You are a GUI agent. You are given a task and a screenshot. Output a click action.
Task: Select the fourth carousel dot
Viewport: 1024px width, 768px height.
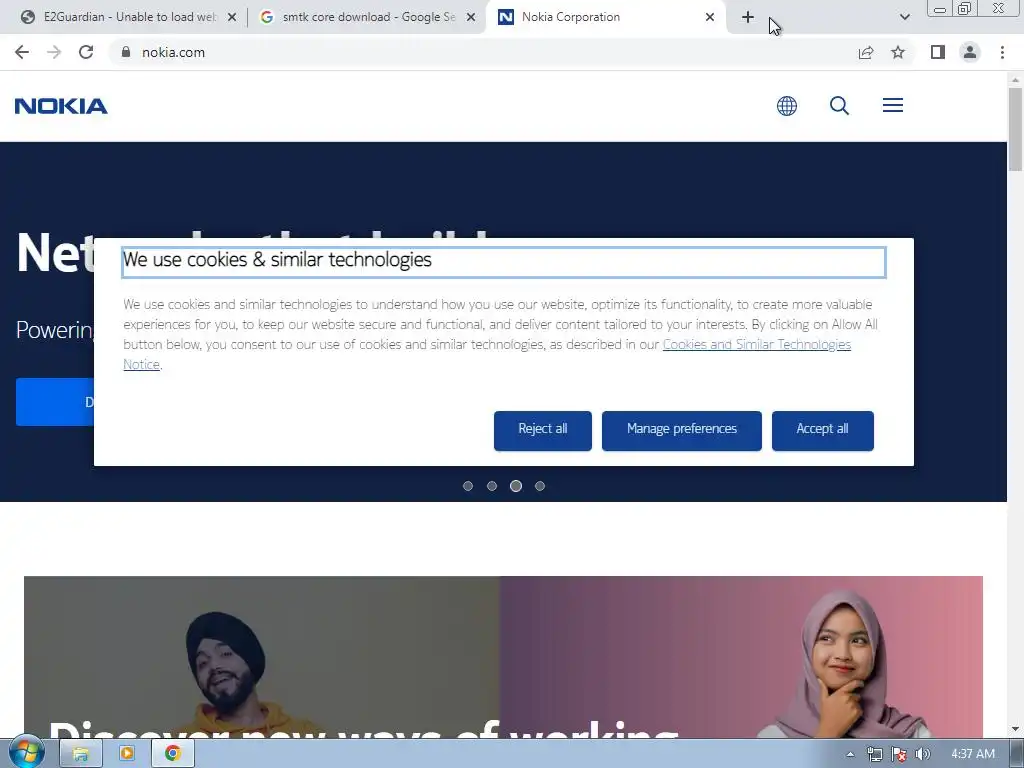539,486
